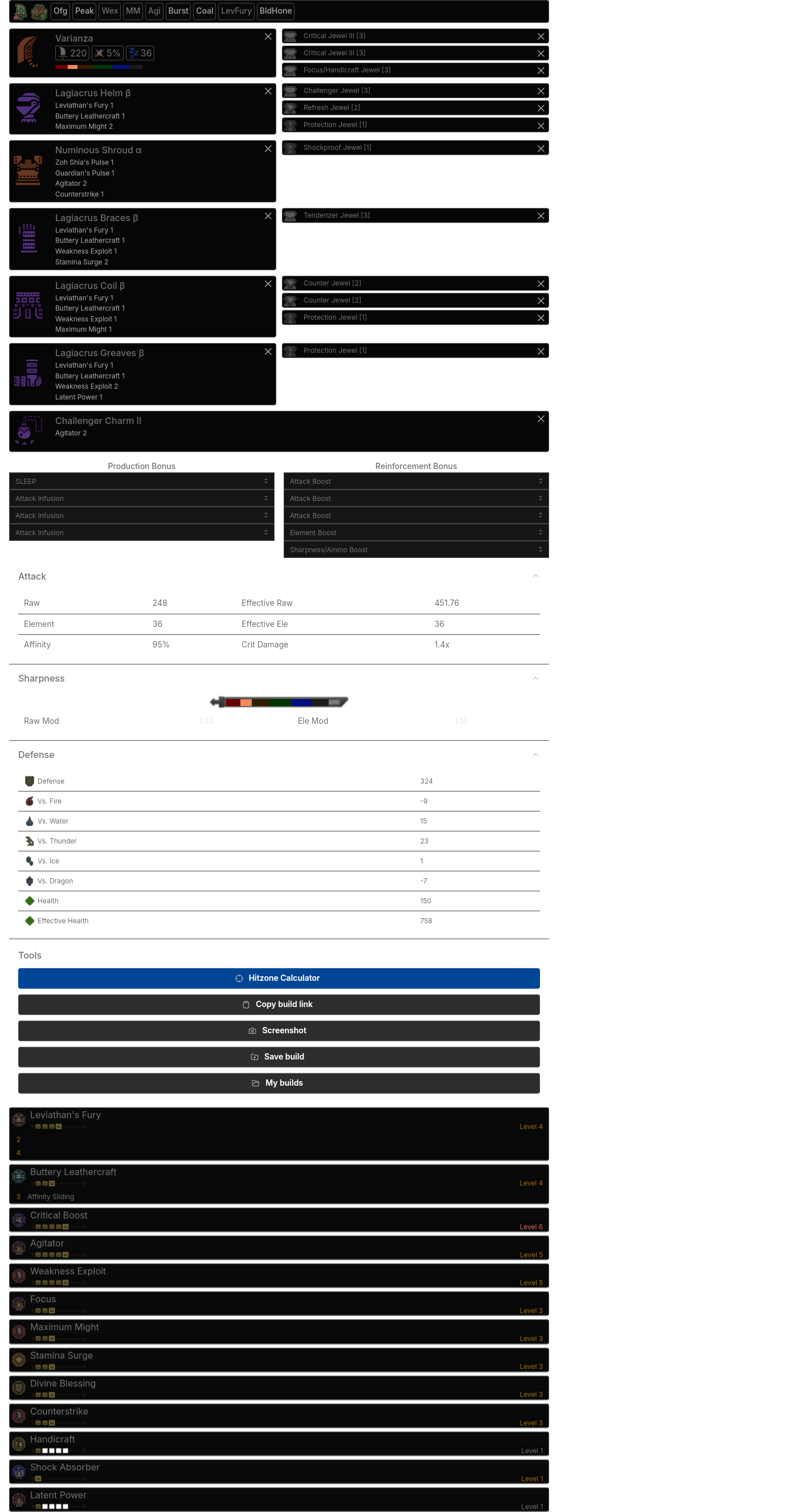Open the SLEEP production bonus dropdown
Viewport: 802px width, 1512px height.
[x=142, y=482]
